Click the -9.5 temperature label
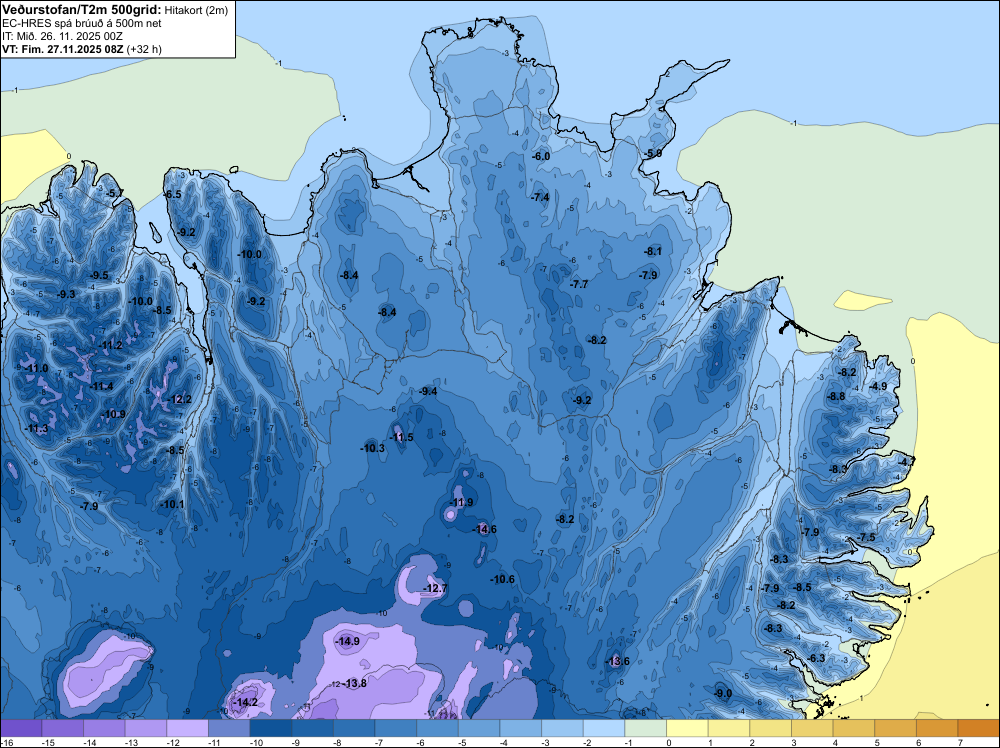Screen dimensions: 1000x748 [x=99, y=275]
